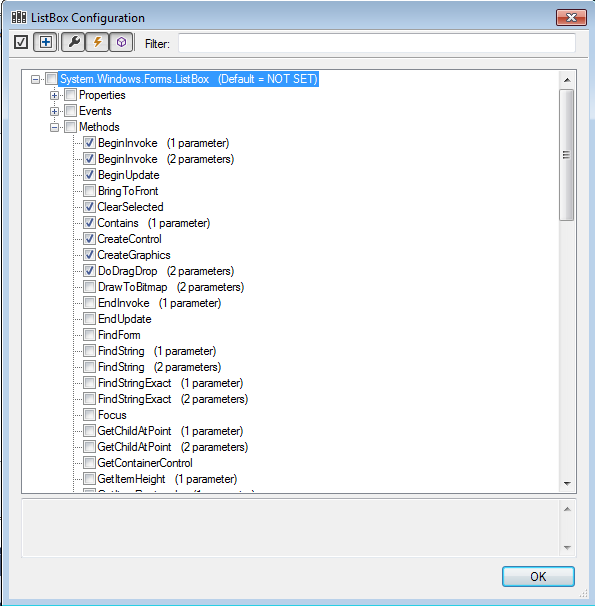This screenshot has height=606, width=595.
Task: Expand the Properties tree node
Action: [x=54, y=95]
